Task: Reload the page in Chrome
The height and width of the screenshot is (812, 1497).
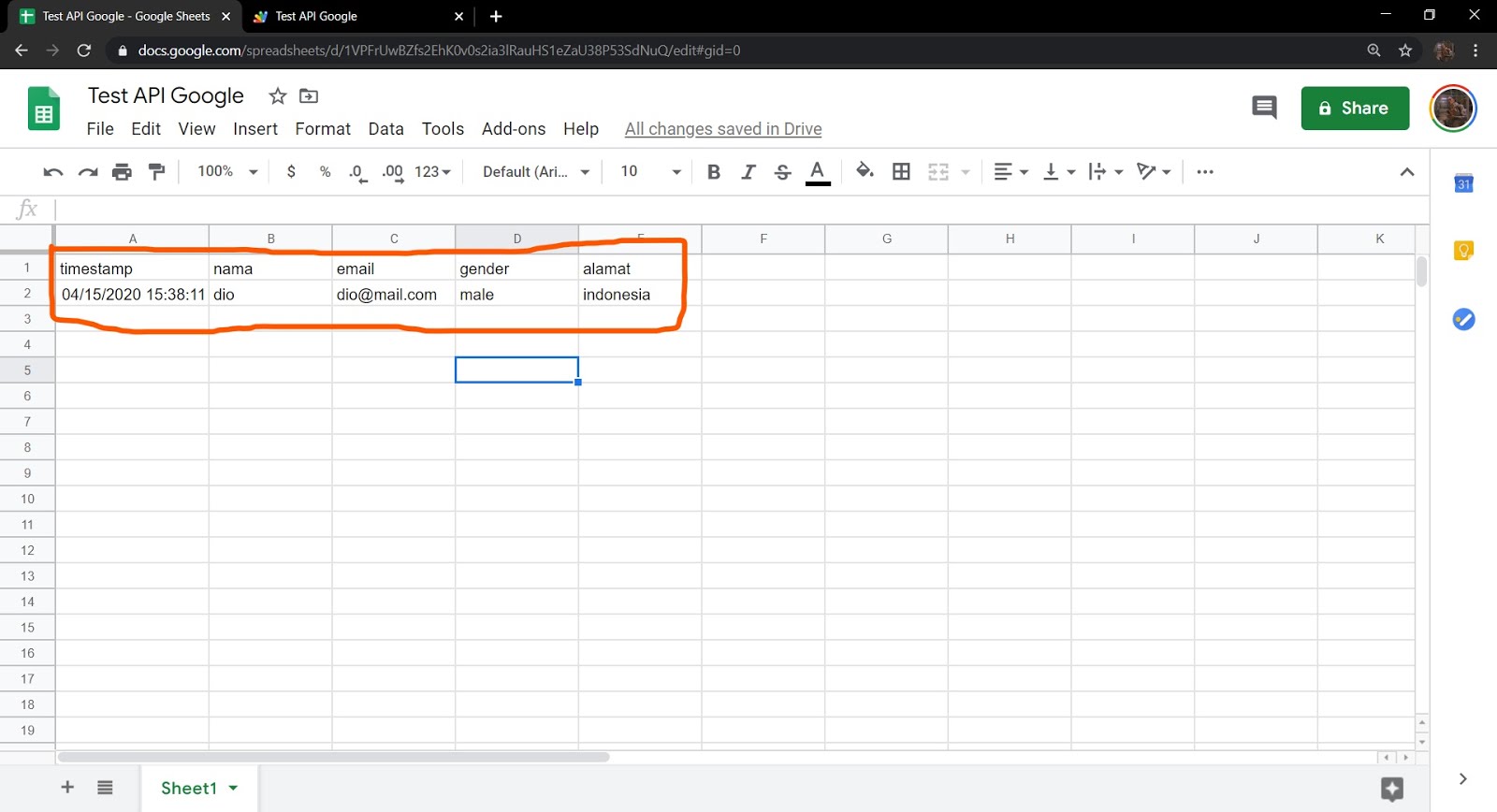Action: point(84,51)
